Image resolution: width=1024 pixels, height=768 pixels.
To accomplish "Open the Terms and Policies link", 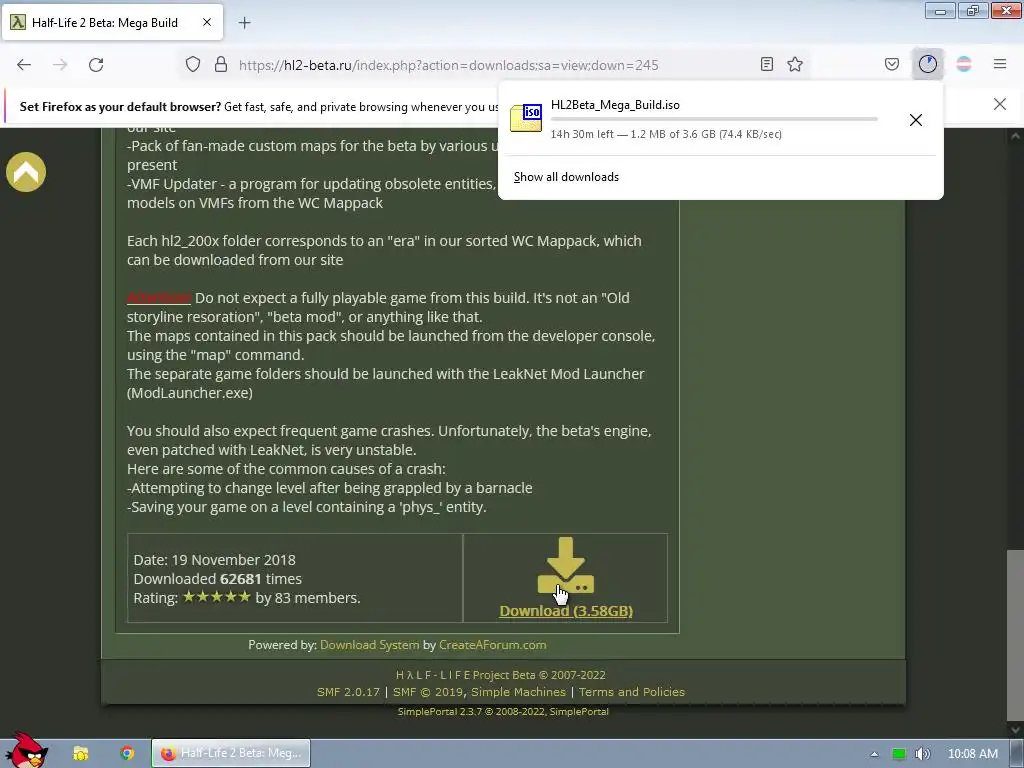I will (632, 692).
